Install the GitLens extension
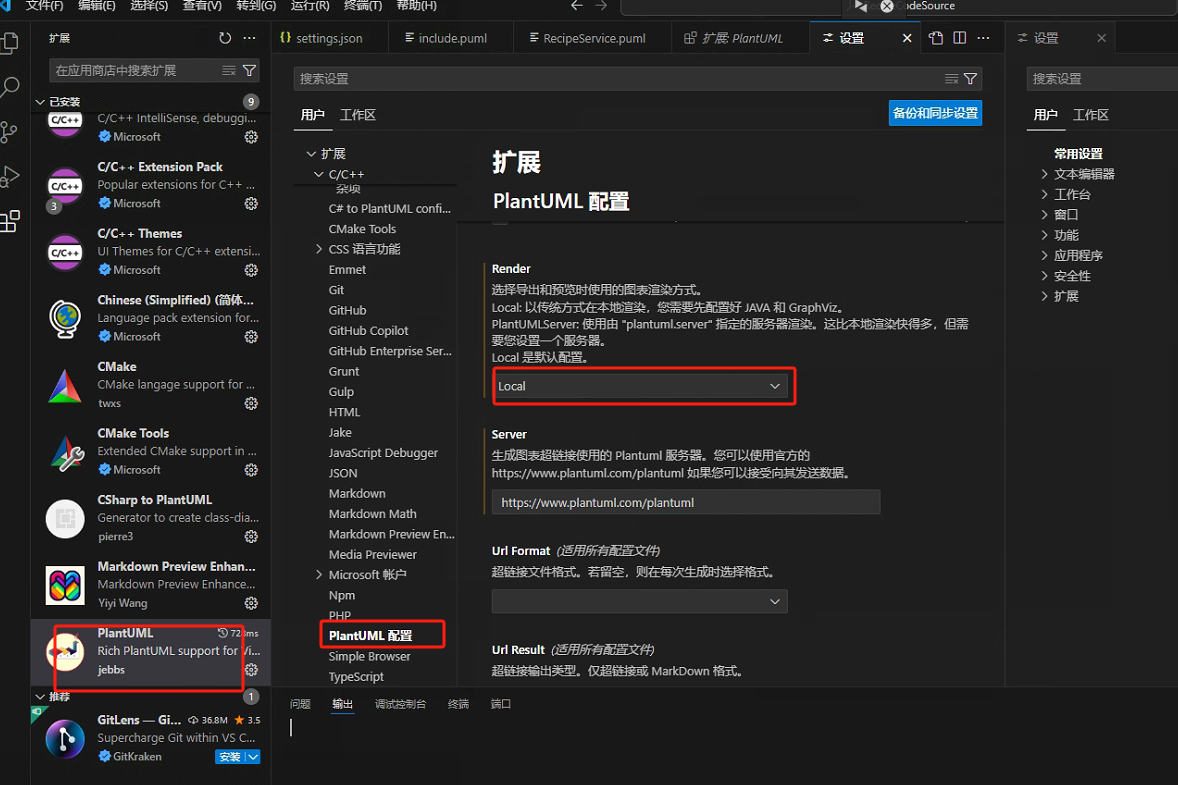Viewport: 1178px width, 785px height. [x=230, y=756]
